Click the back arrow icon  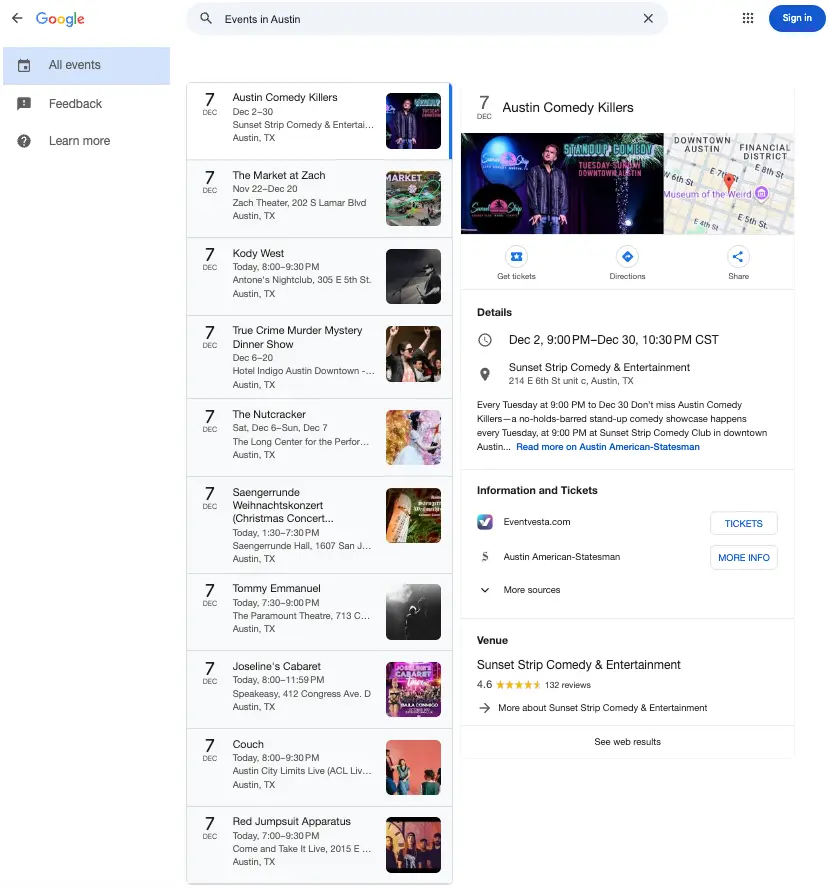click(17, 18)
